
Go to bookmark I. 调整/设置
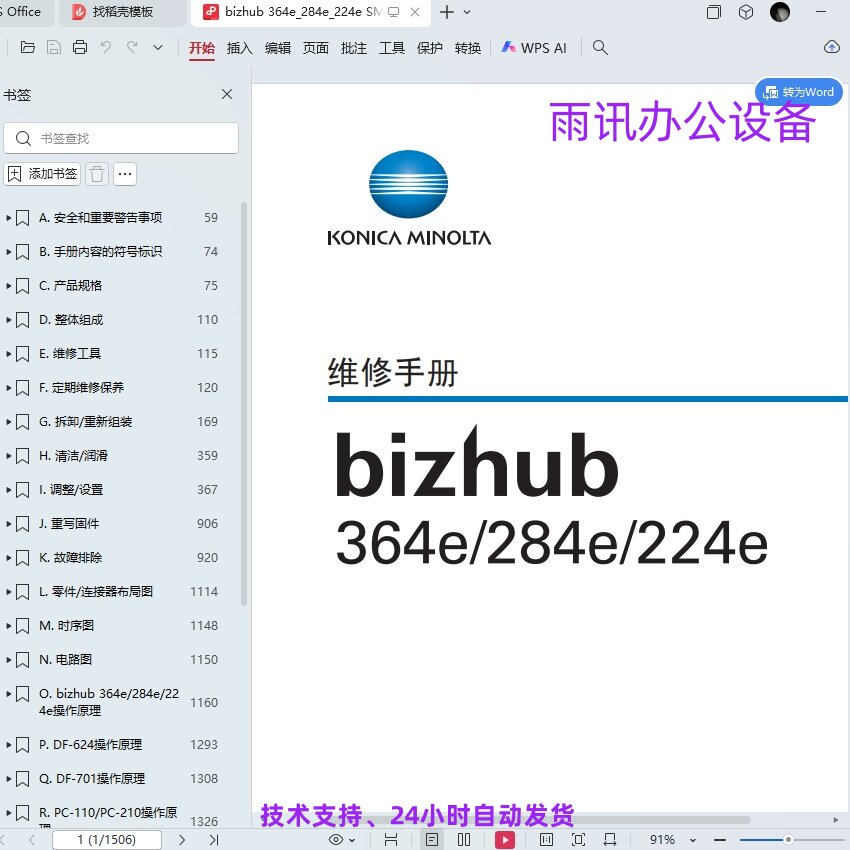(x=71, y=490)
